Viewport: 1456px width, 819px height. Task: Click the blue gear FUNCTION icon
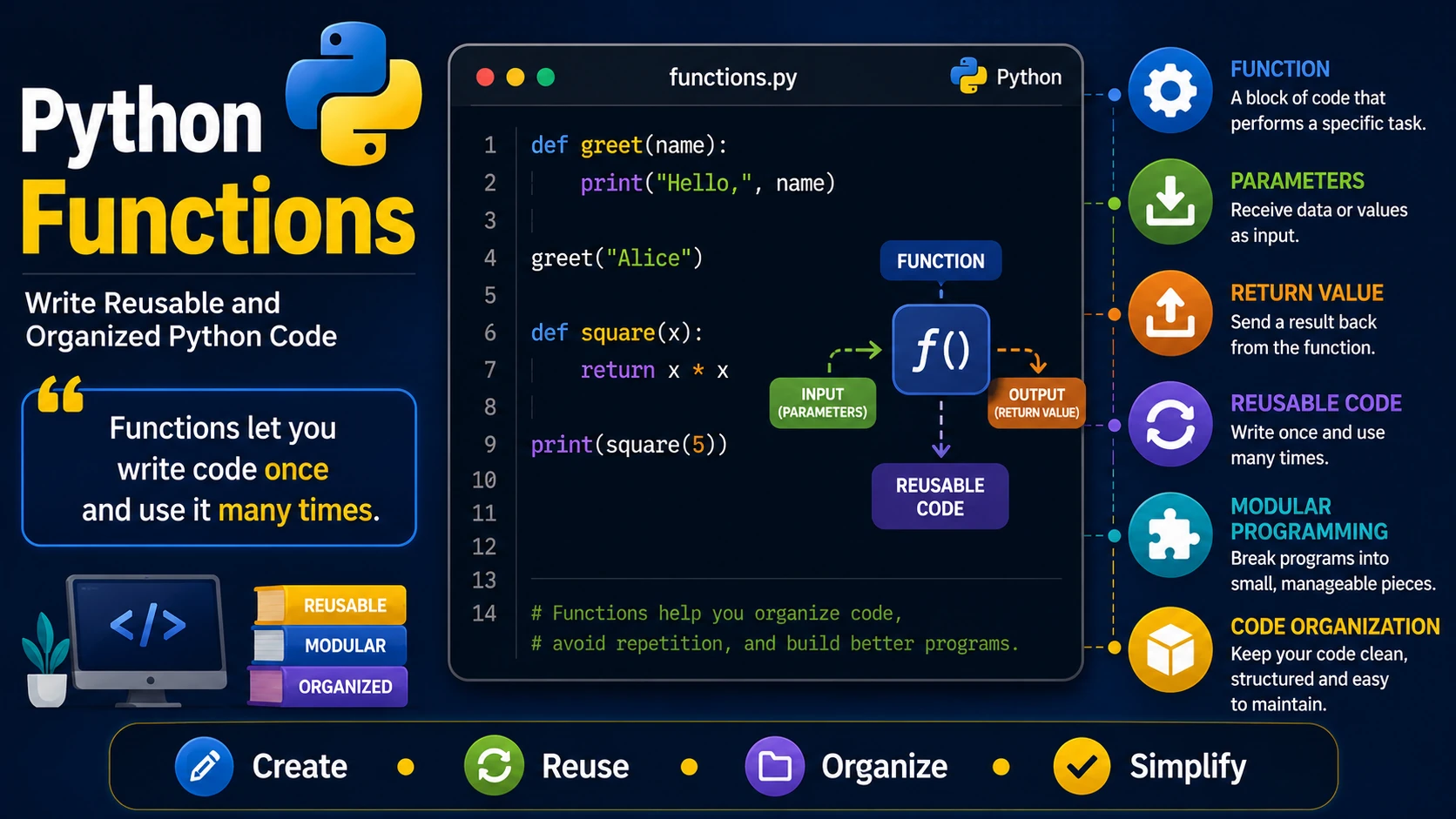click(1170, 91)
